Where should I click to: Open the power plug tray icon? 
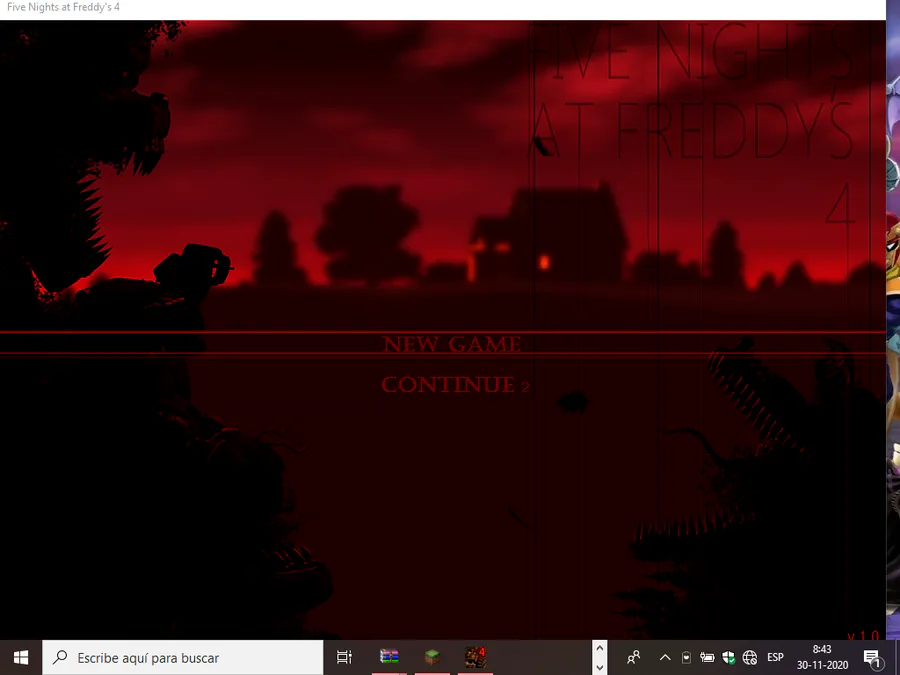[x=707, y=657]
